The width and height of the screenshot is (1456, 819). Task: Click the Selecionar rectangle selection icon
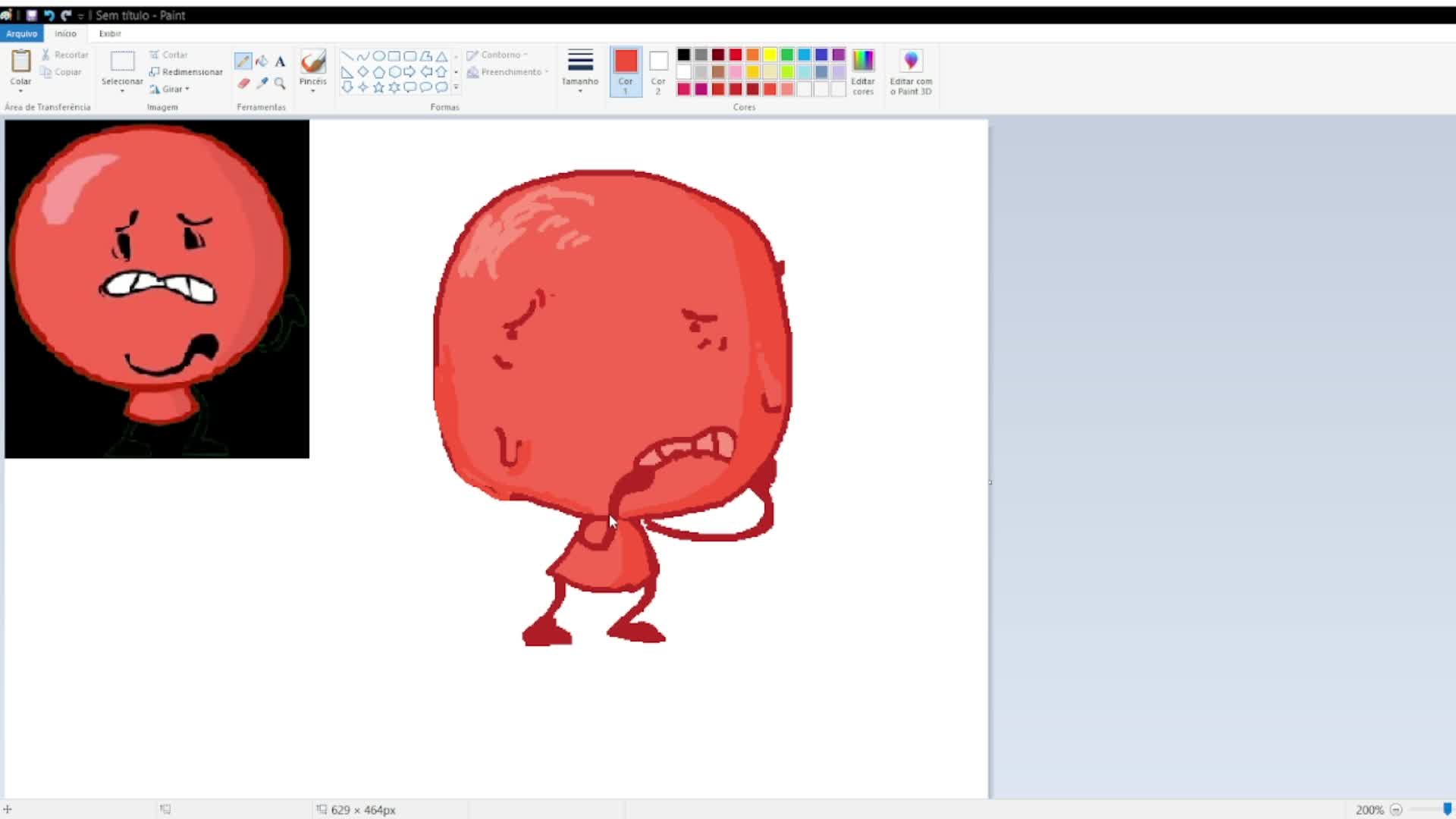122,61
